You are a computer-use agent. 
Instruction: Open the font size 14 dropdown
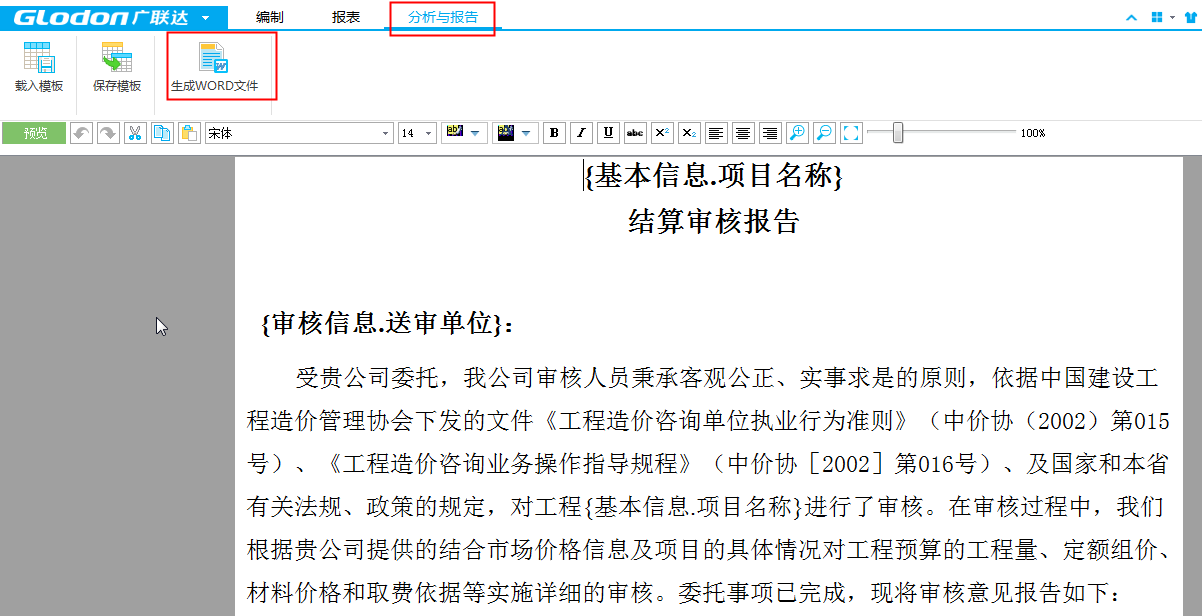pyautogui.click(x=429, y=133)
